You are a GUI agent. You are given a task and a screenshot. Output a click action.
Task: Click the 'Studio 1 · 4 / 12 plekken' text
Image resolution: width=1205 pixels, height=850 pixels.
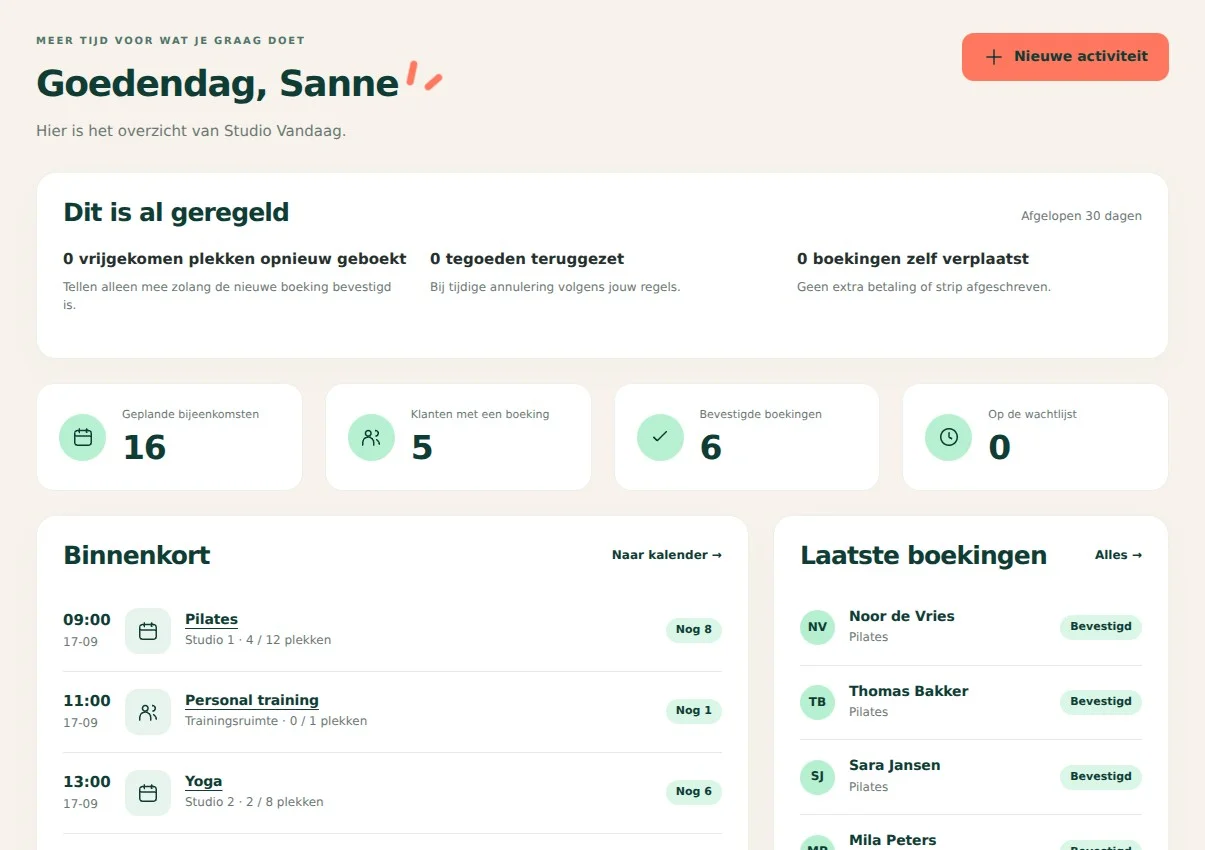tap(258, 640)
